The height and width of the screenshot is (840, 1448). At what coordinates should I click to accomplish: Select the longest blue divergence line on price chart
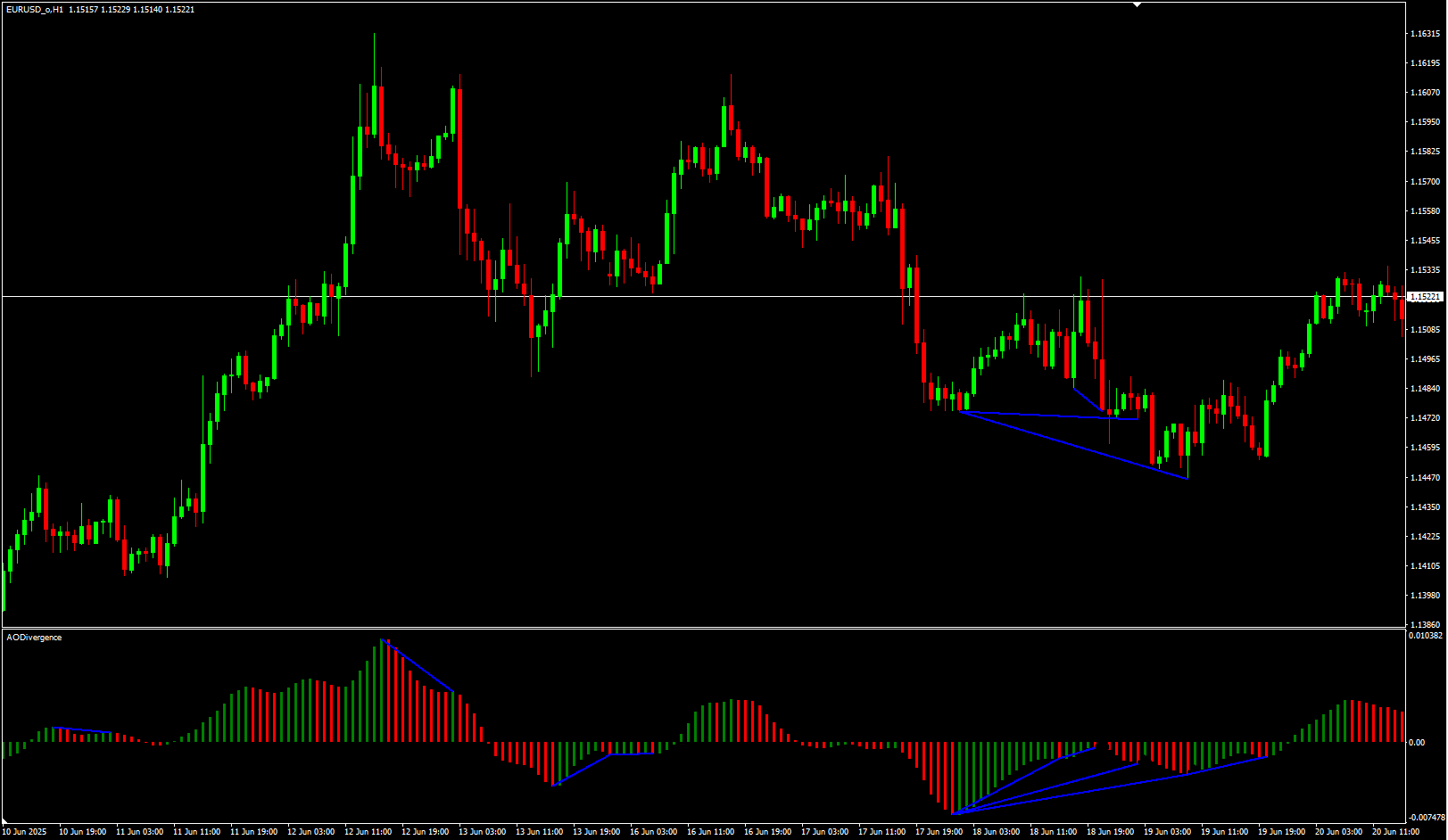click(1071, 445)
